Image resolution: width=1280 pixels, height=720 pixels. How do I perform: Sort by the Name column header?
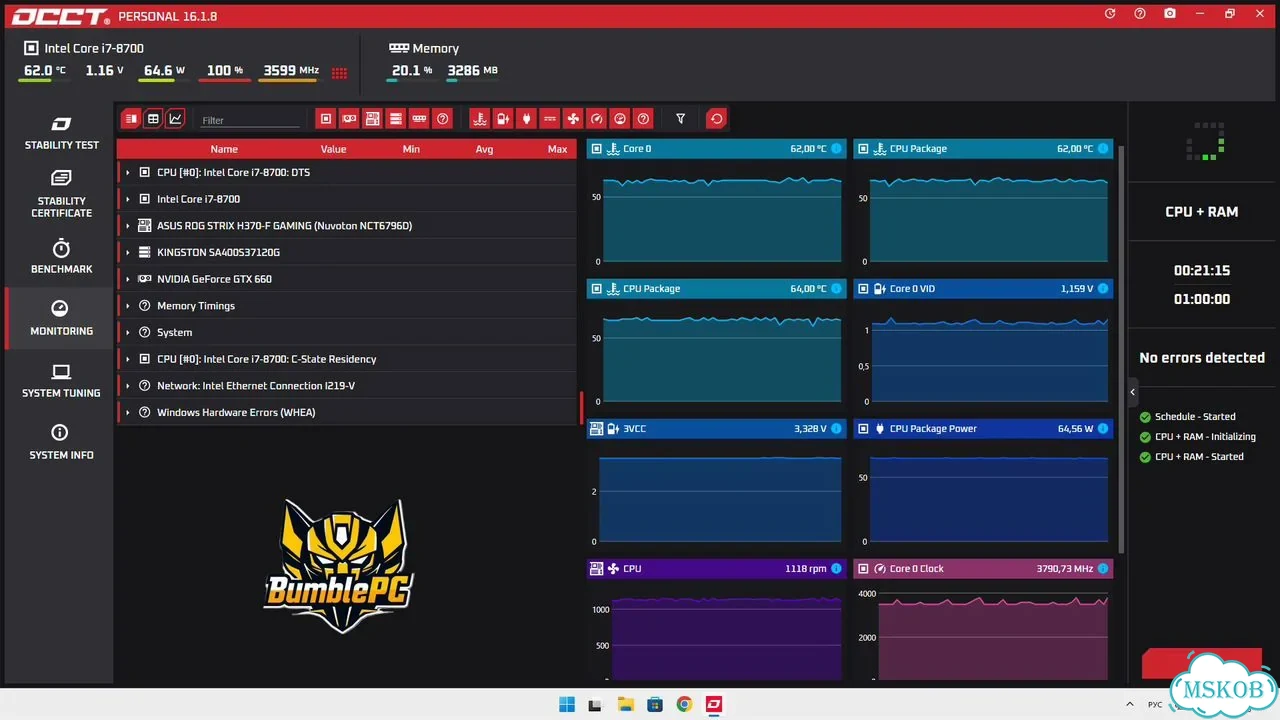(x=224, y=149)
